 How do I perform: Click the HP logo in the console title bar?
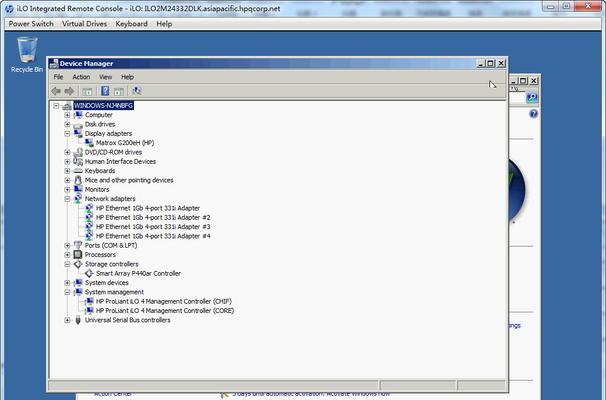9,9
